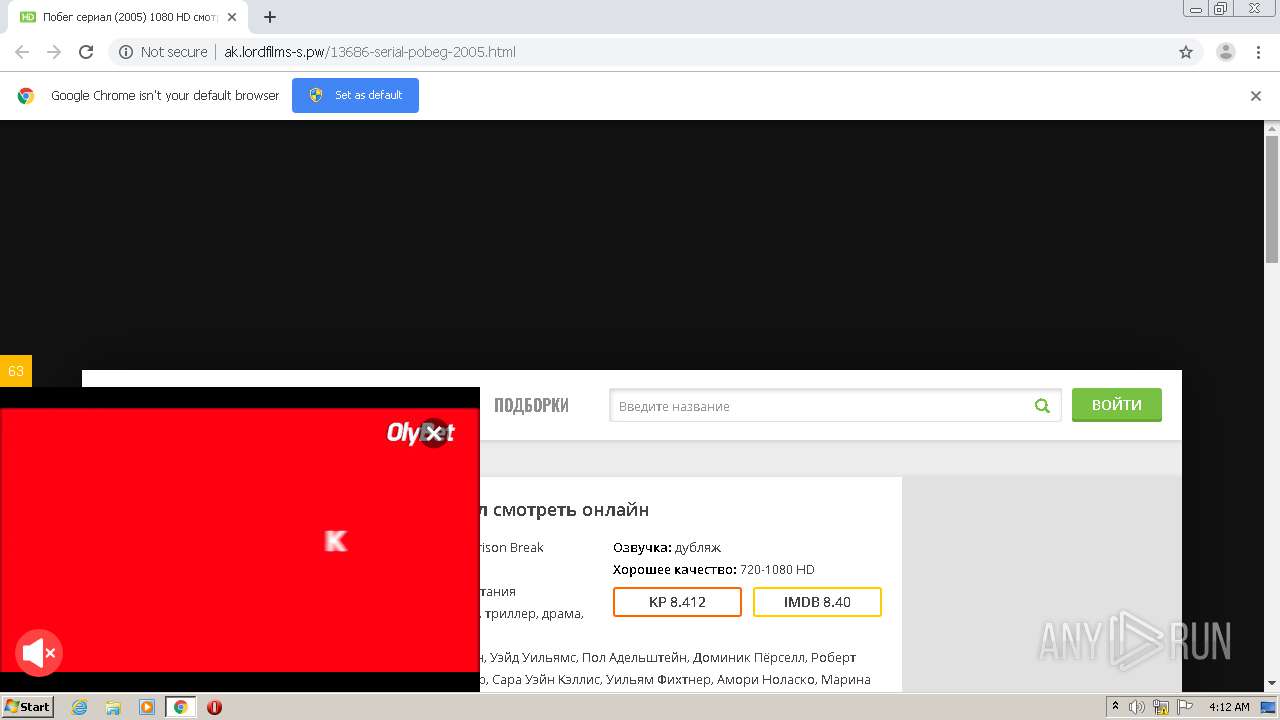Open network status tray icon
This screenshot has width=1280, height=720.
click(x=1161, y=707)
